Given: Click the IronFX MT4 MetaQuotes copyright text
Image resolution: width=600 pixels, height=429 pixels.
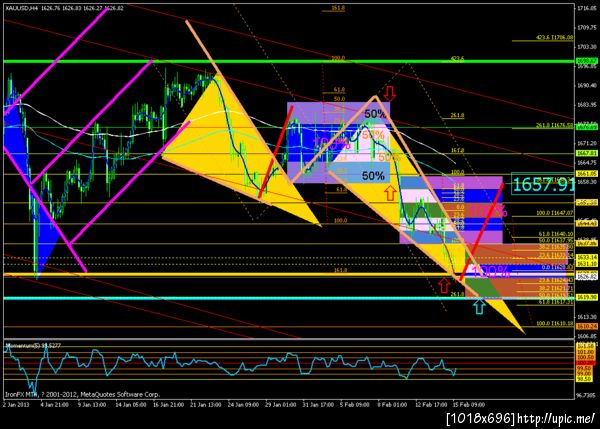Looking at the screenshot, I should pyautogui.click(x=82, y=394).
